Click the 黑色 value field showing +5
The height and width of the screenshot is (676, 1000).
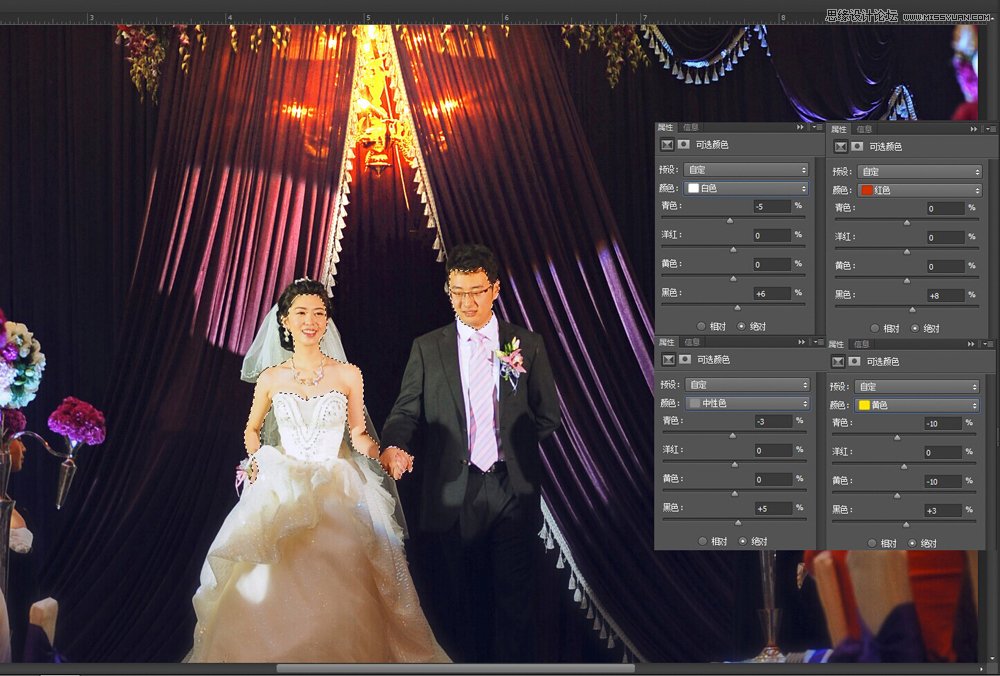coord(773,509)
